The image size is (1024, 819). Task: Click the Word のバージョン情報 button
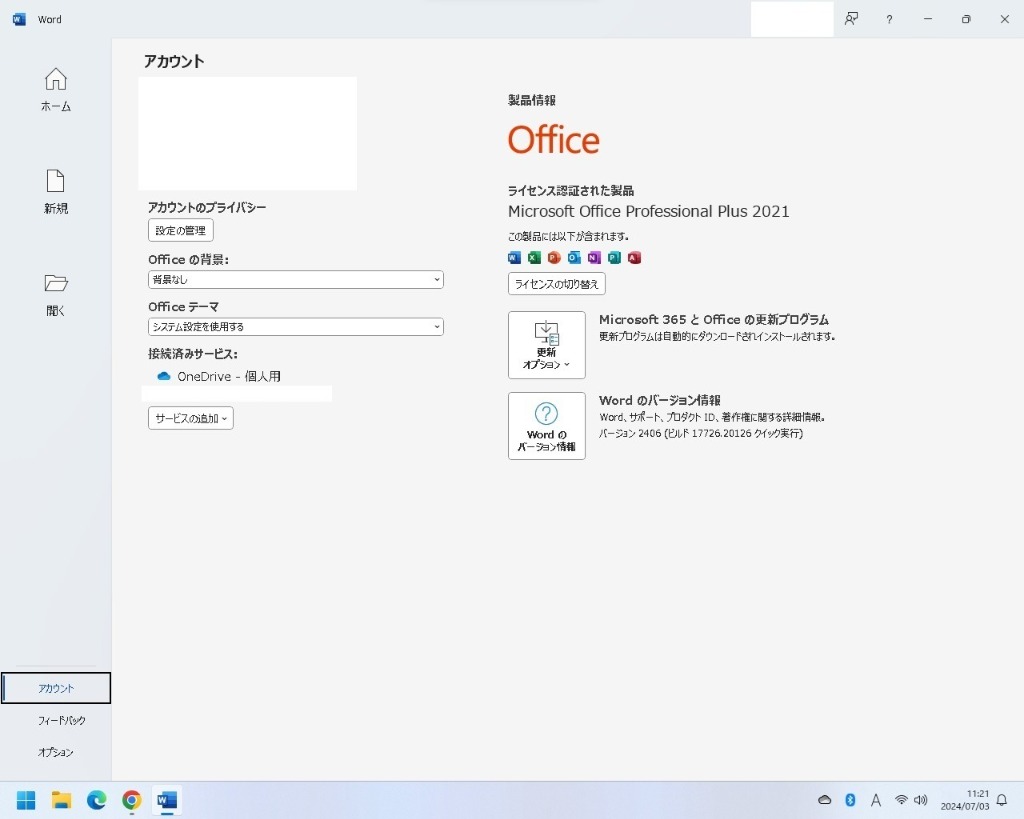point(547,426)
